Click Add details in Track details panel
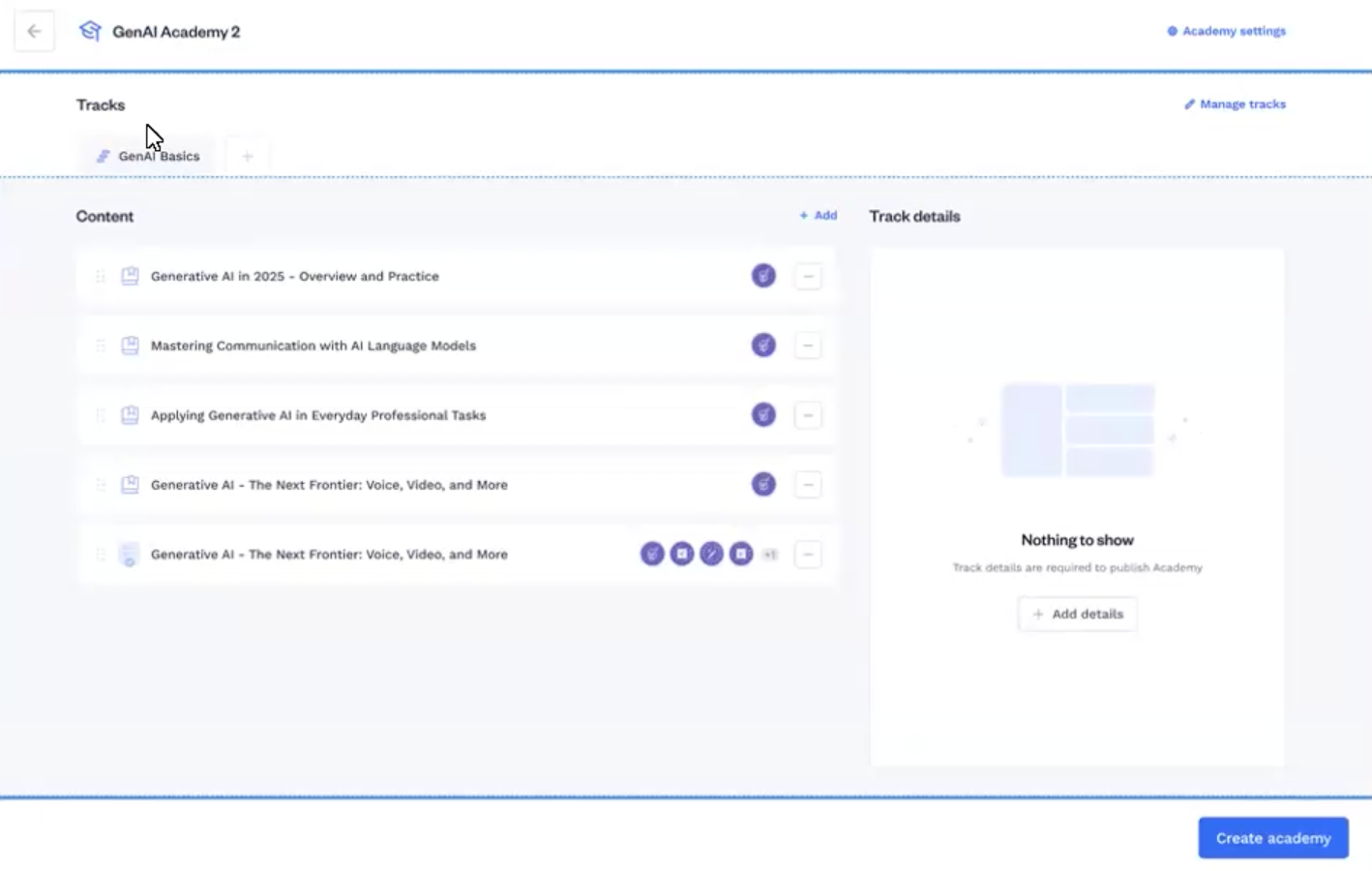This screenshot has height=871, width=1372. (1077, 614)
